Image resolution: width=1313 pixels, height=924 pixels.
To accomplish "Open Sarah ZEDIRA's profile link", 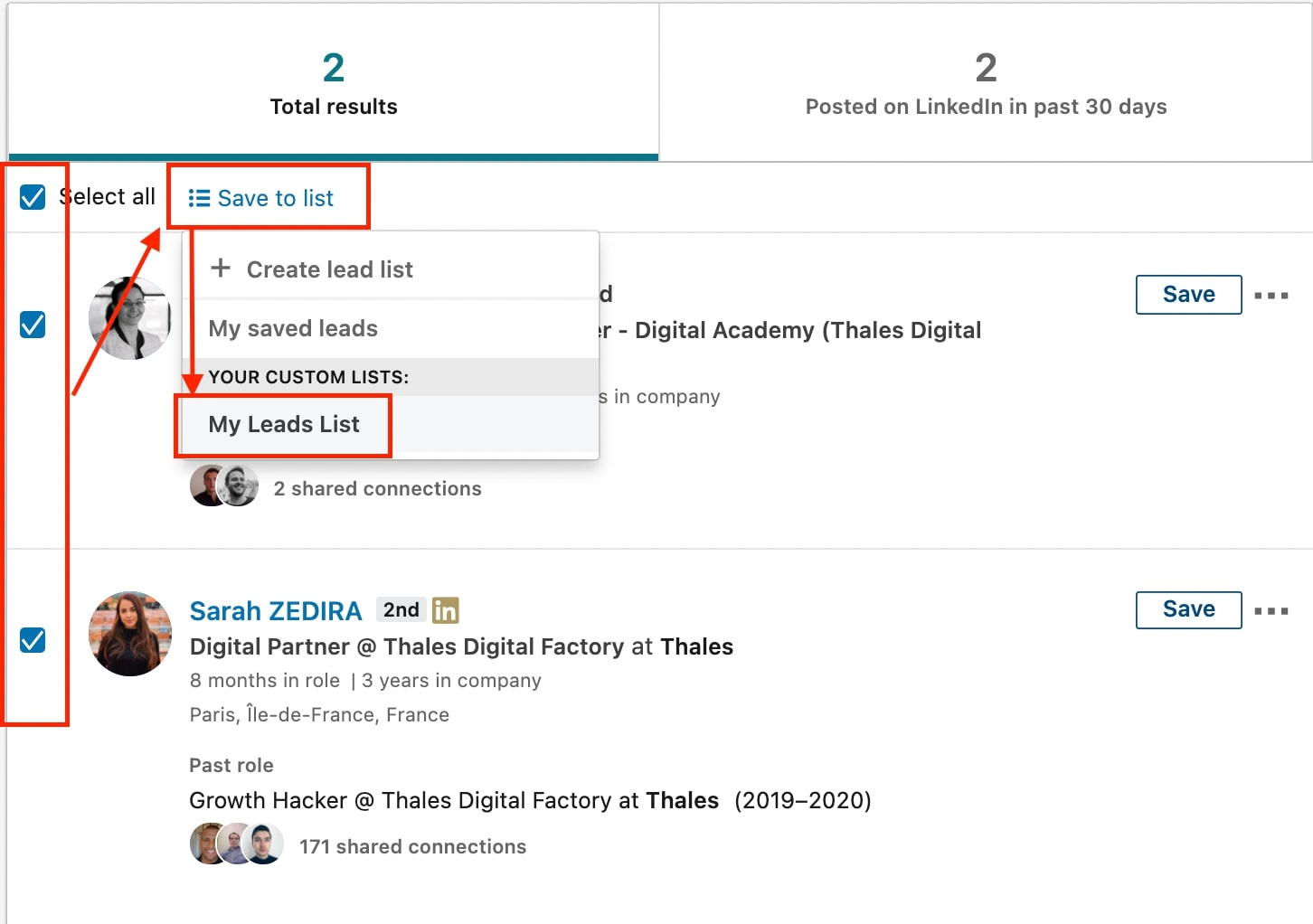I will (276, 611).
